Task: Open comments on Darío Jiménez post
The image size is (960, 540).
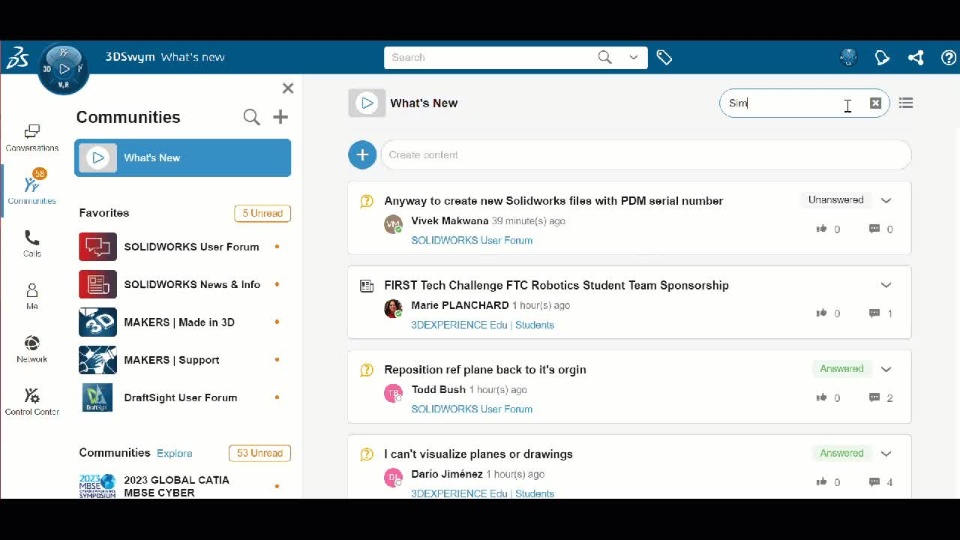Action: click(874, 482)
